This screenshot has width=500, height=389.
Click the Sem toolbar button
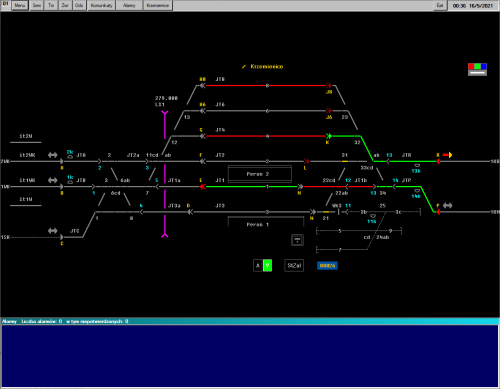click(37, 5)
